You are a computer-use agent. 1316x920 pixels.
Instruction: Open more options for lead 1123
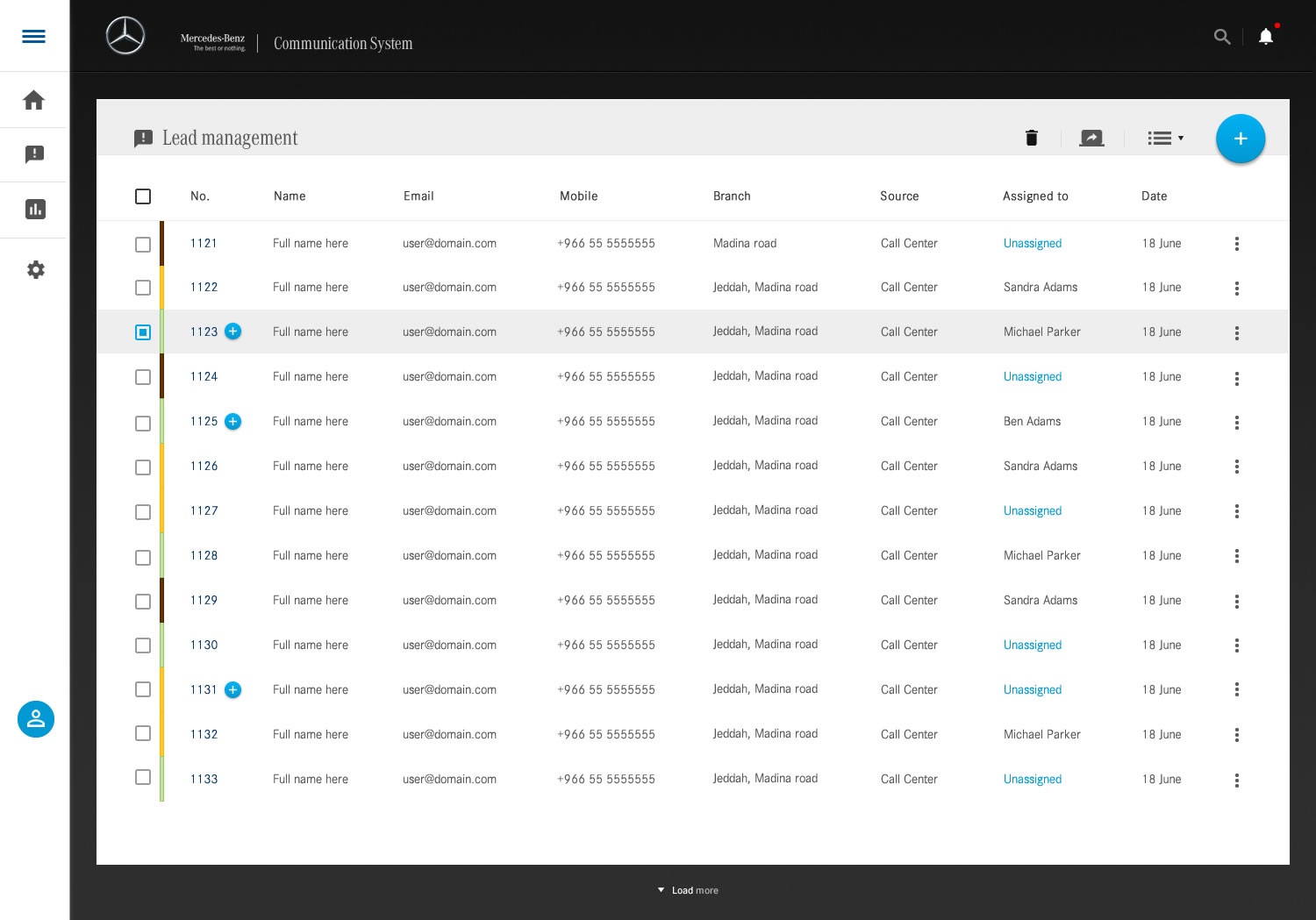click(x=1237, y=332)
